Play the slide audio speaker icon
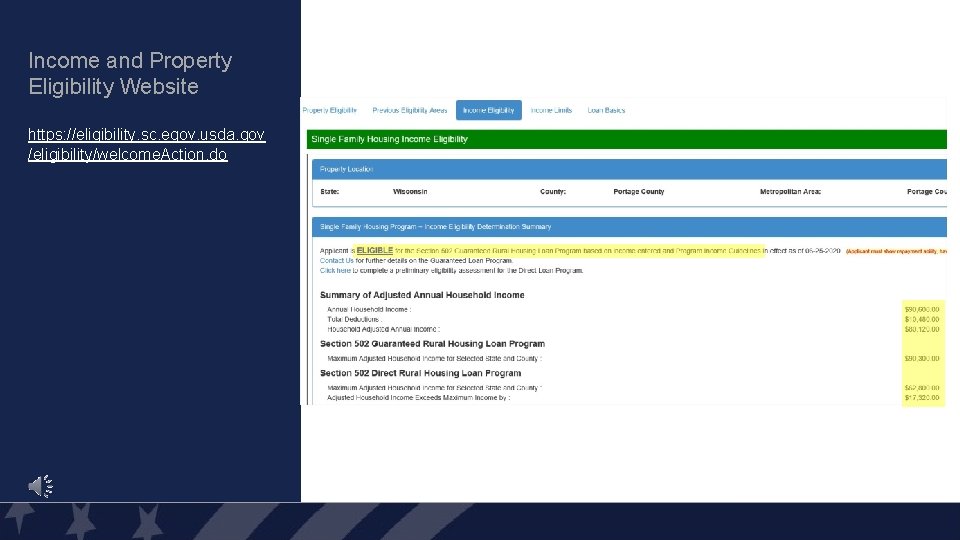 point(40,486)
